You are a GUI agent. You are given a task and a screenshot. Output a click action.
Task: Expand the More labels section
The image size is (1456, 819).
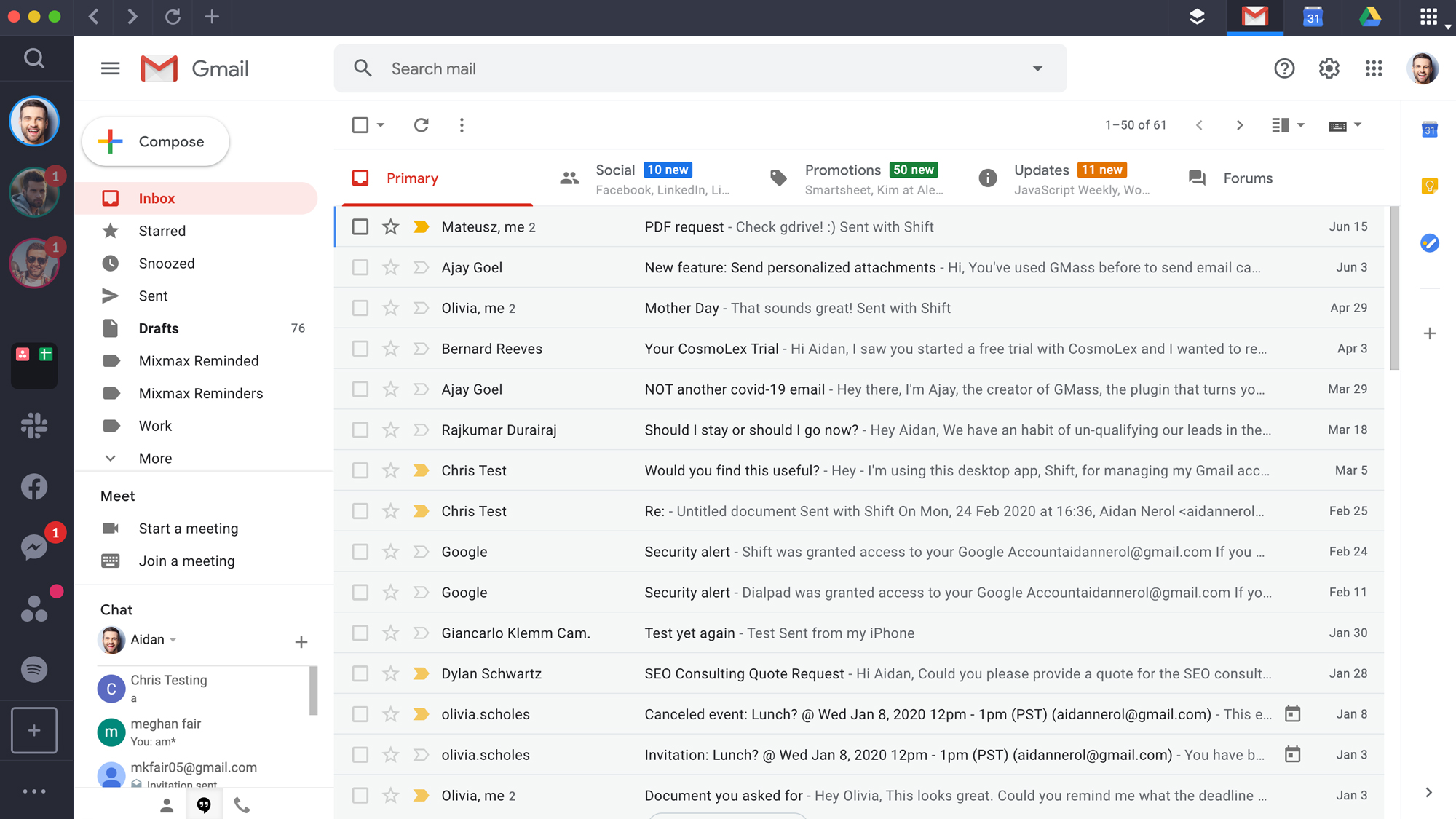pos(155,458)
